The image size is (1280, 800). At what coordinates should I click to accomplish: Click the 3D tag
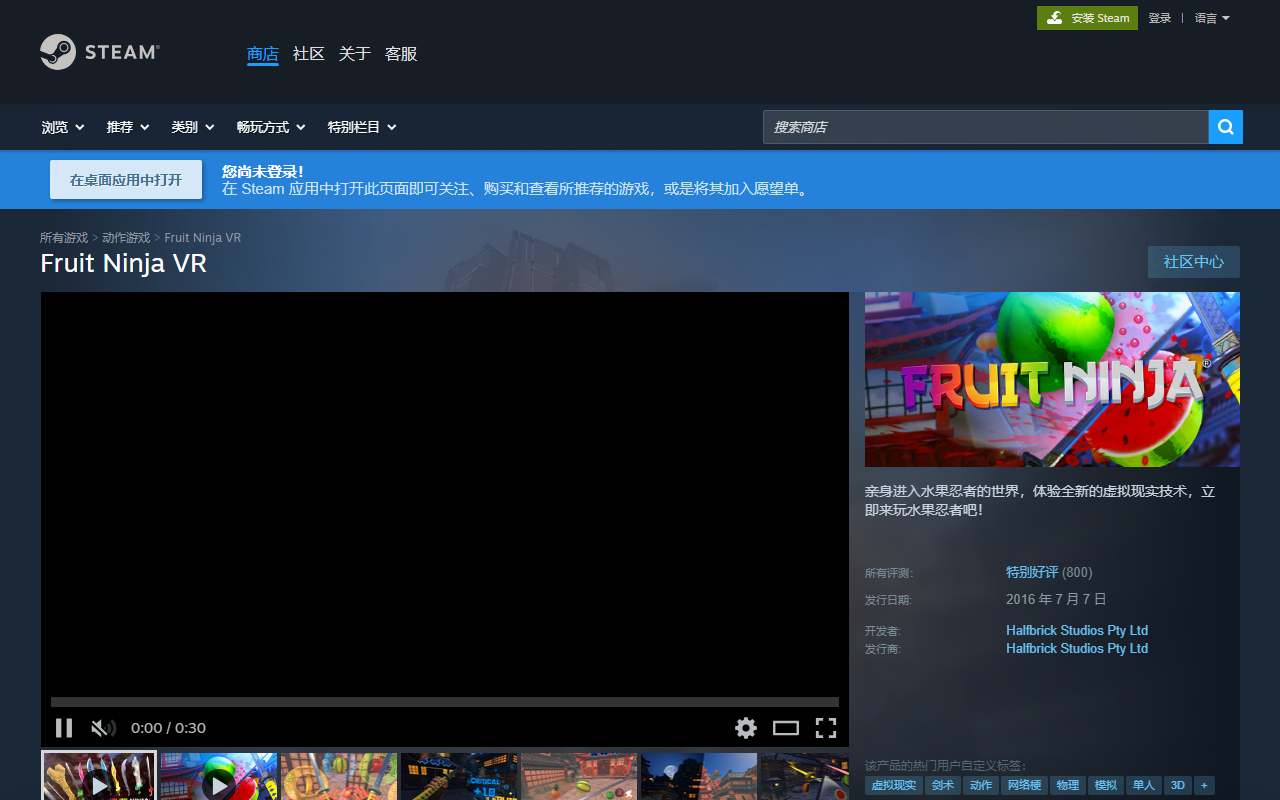1178,786
